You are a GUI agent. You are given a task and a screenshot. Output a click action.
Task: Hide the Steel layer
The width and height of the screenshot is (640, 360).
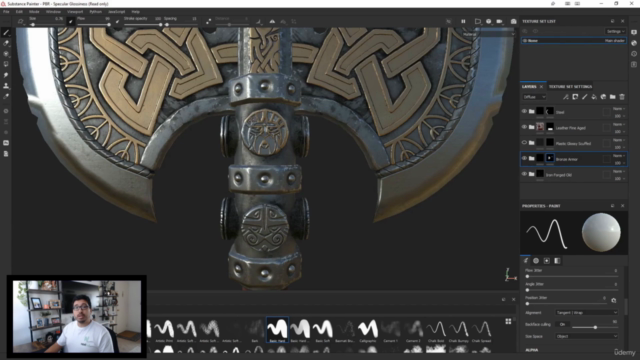click(524, 111)
